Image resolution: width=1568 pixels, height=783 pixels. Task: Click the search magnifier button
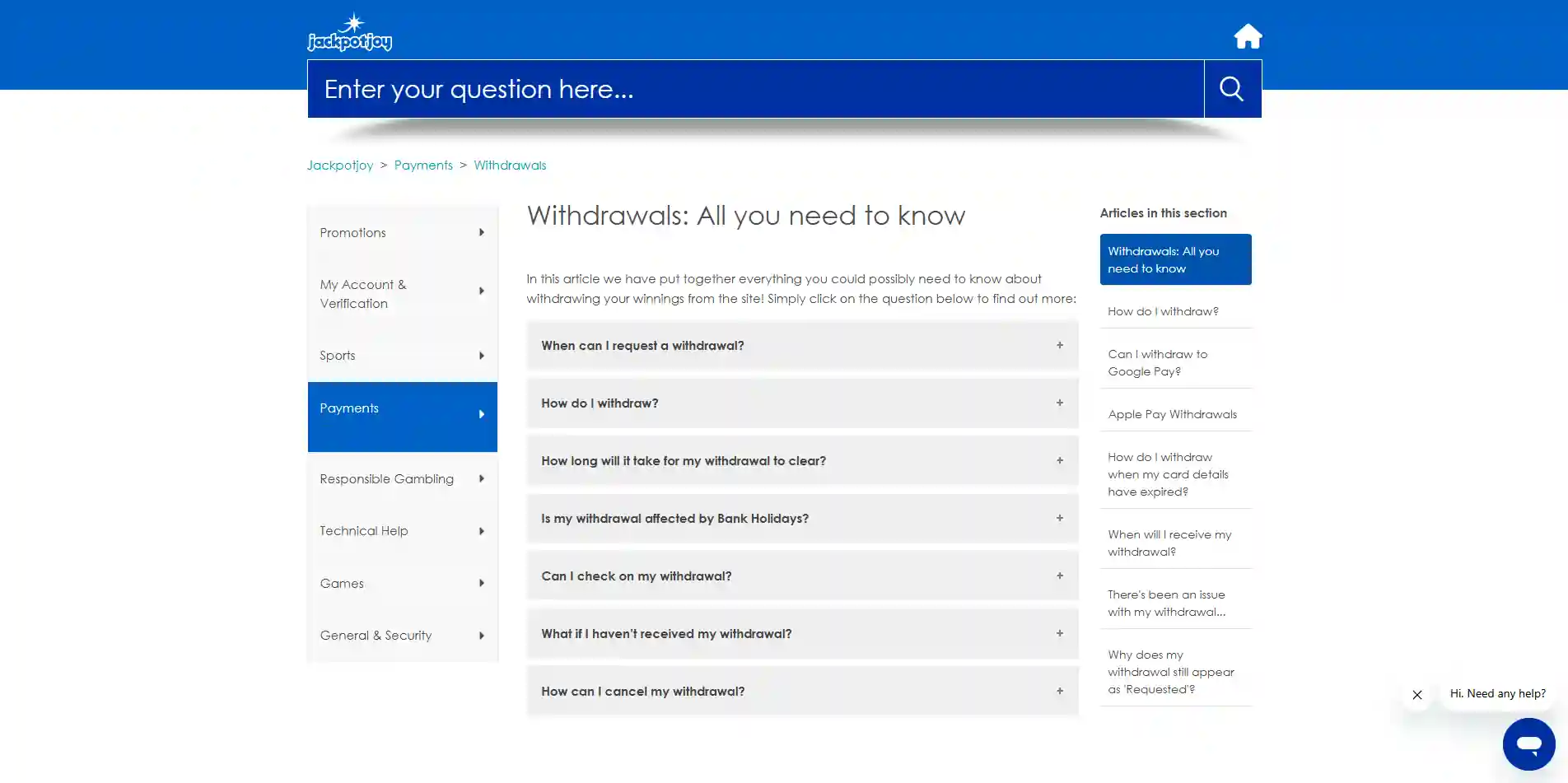(x=1232, y=89)
